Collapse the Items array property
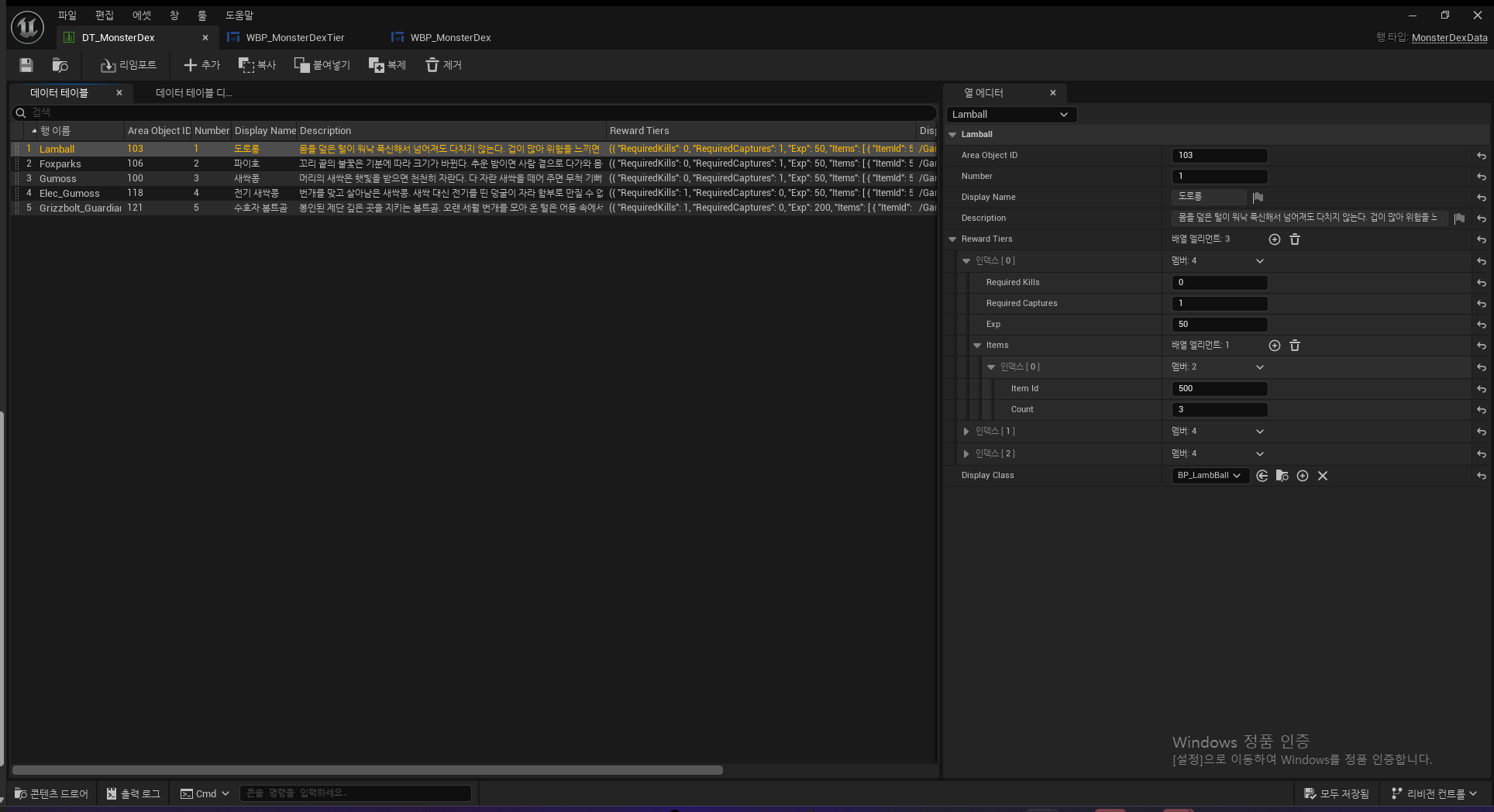 coord(977,346)
